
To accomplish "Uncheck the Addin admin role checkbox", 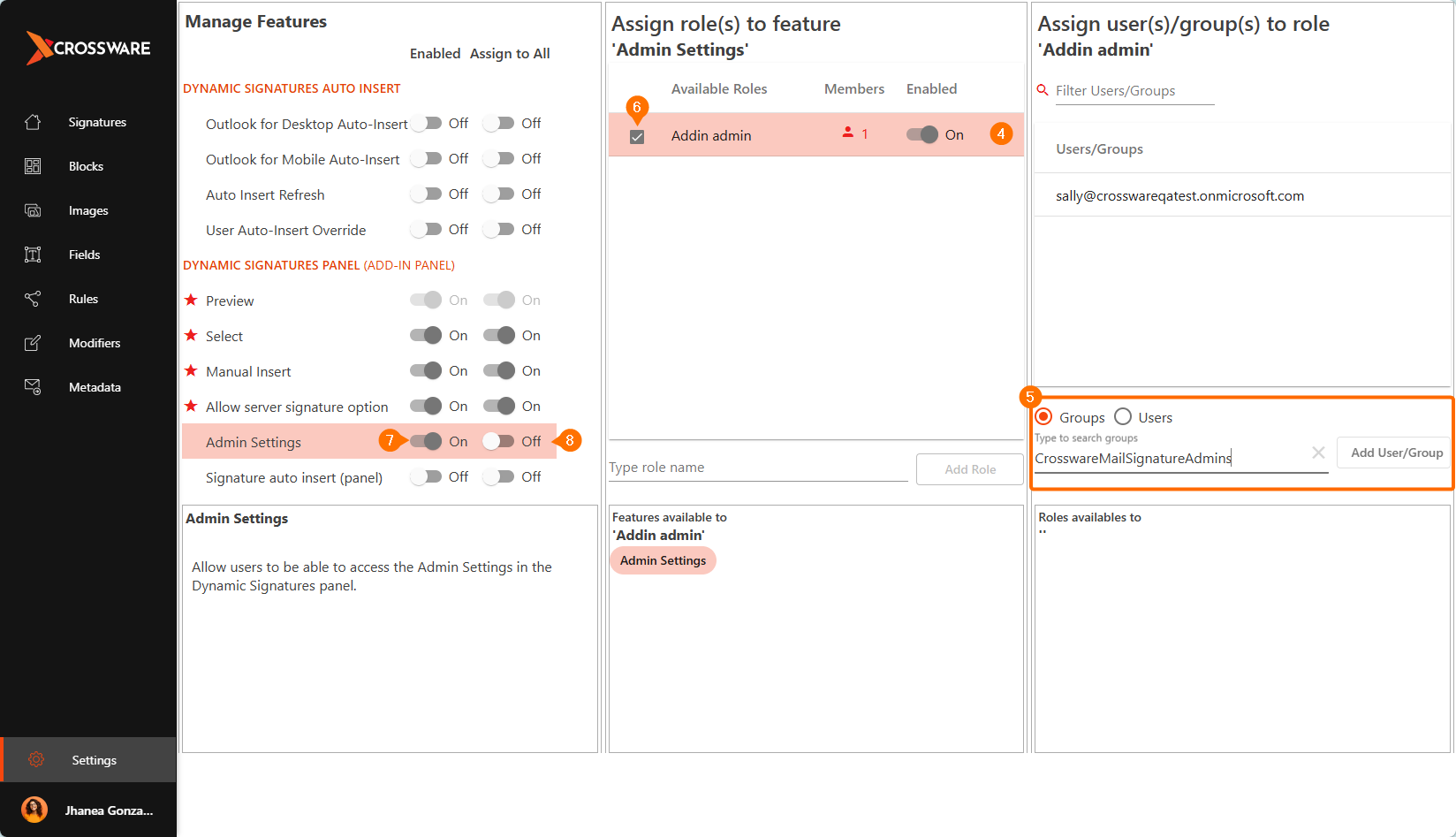I will click(637, 137).
